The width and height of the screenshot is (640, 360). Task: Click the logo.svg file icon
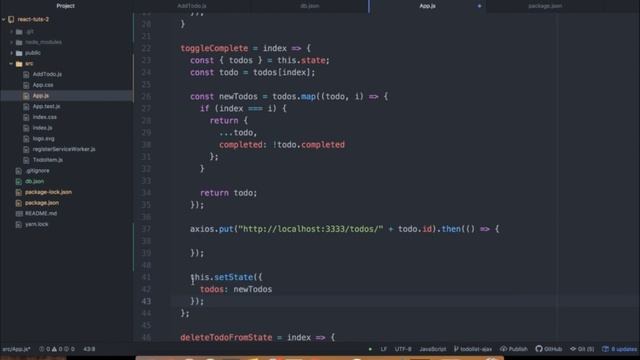(x=26, y=138)
